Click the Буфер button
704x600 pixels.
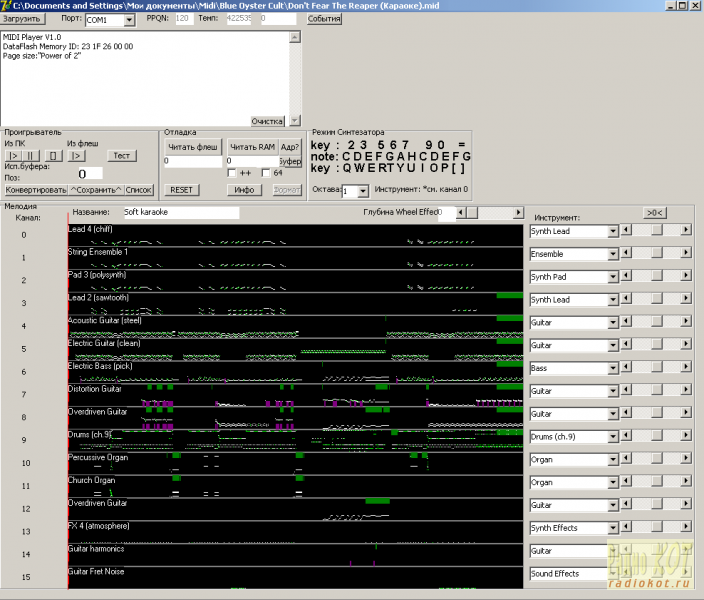[x=290, y=161]
